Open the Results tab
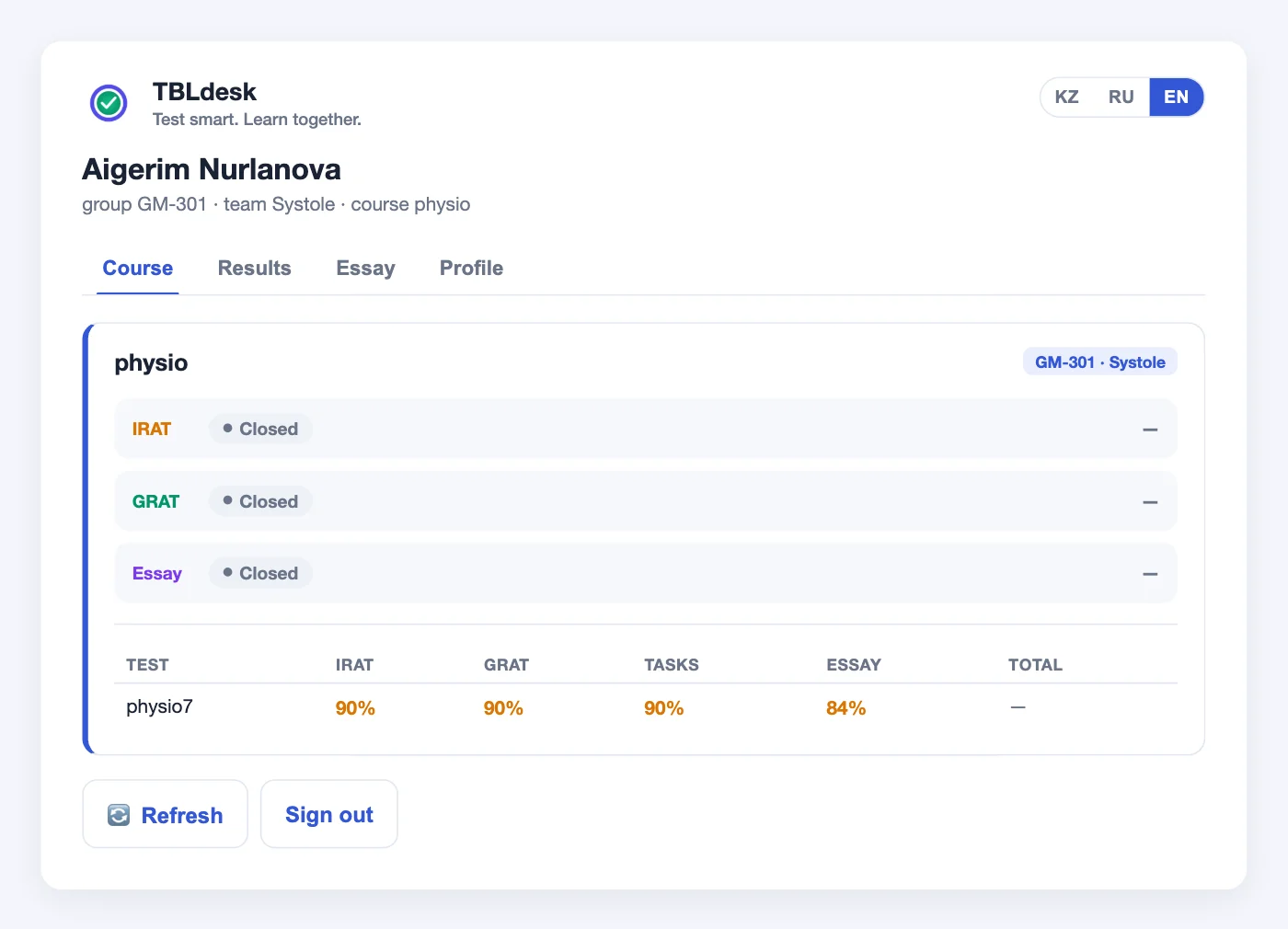This screenshot has width=1288, height=929. (254, 269)
